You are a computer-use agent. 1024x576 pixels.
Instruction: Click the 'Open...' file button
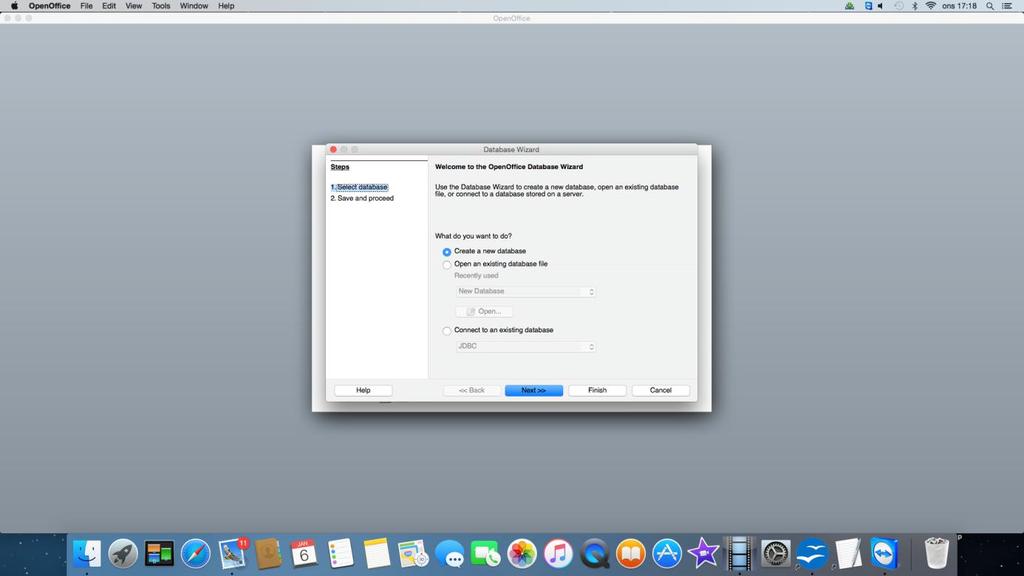pyautogui.click(x=484, y=312)
